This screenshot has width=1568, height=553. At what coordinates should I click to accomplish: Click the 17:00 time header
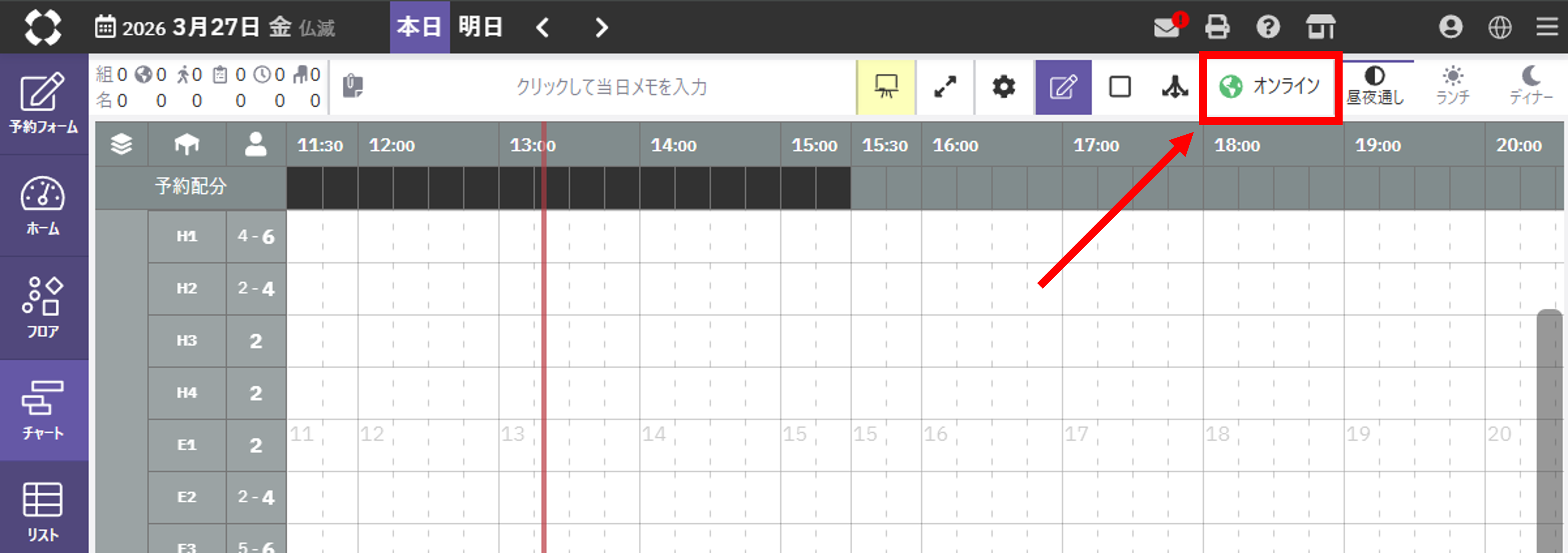[x=1096, y=146]
